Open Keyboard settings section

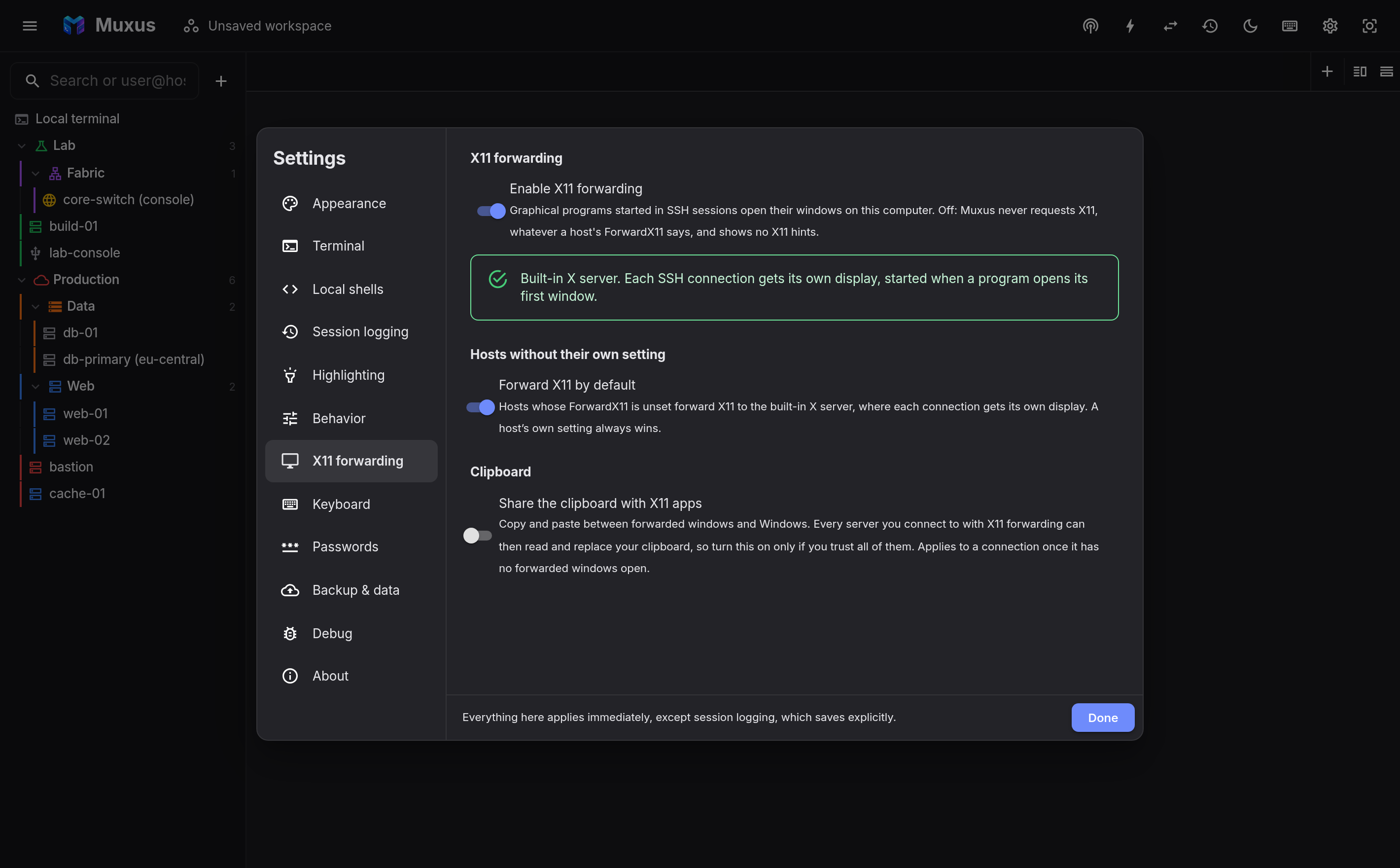351,504
